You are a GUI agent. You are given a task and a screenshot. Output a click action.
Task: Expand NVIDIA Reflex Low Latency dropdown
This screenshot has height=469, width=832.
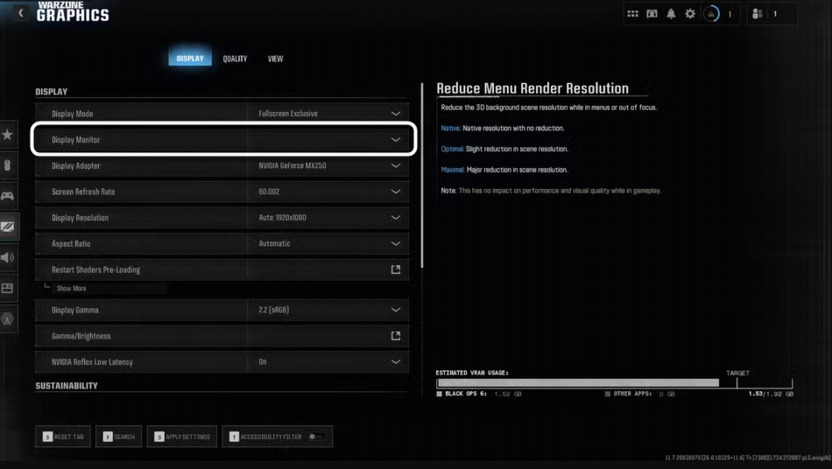pyautogui.click(x=395, y=362)
